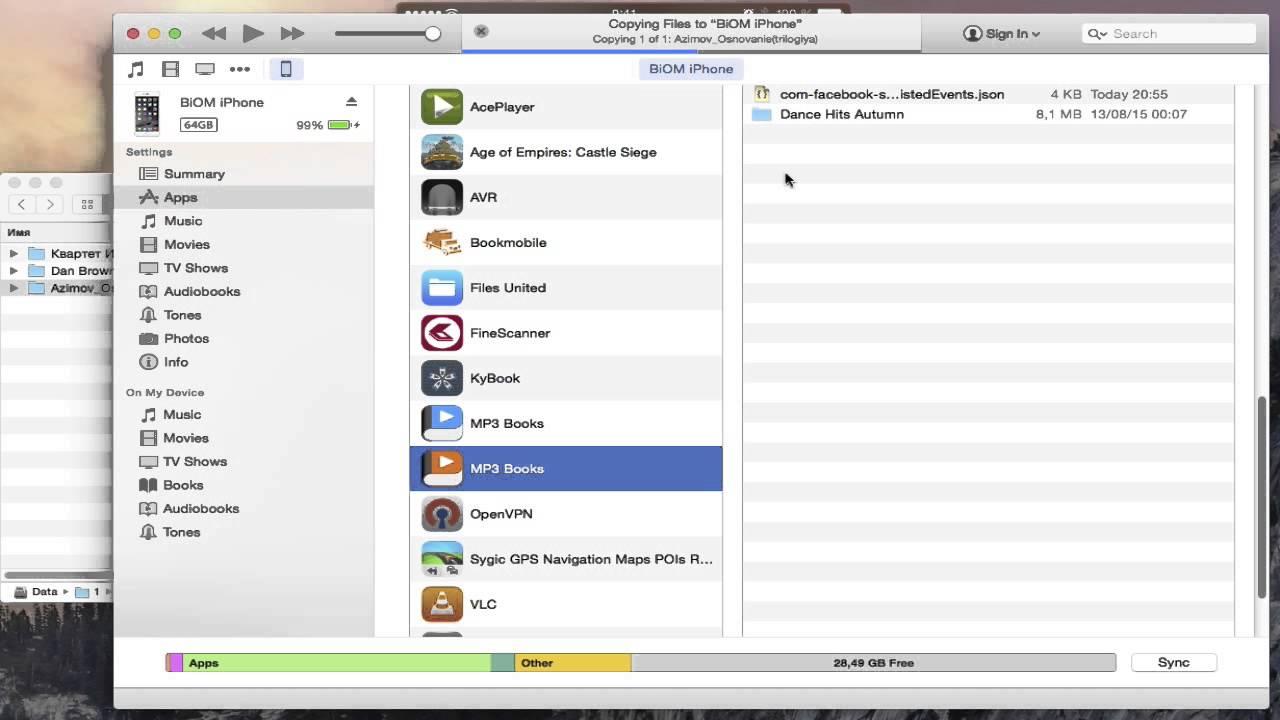The image size is (1280, 720).
Task: Select KyBook app icon
Action: coord(442,378)
